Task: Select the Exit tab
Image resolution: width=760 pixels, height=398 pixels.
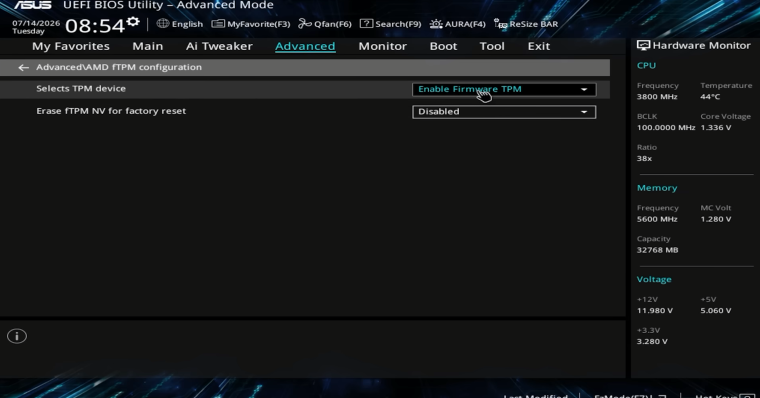Action: coord(538,46)
